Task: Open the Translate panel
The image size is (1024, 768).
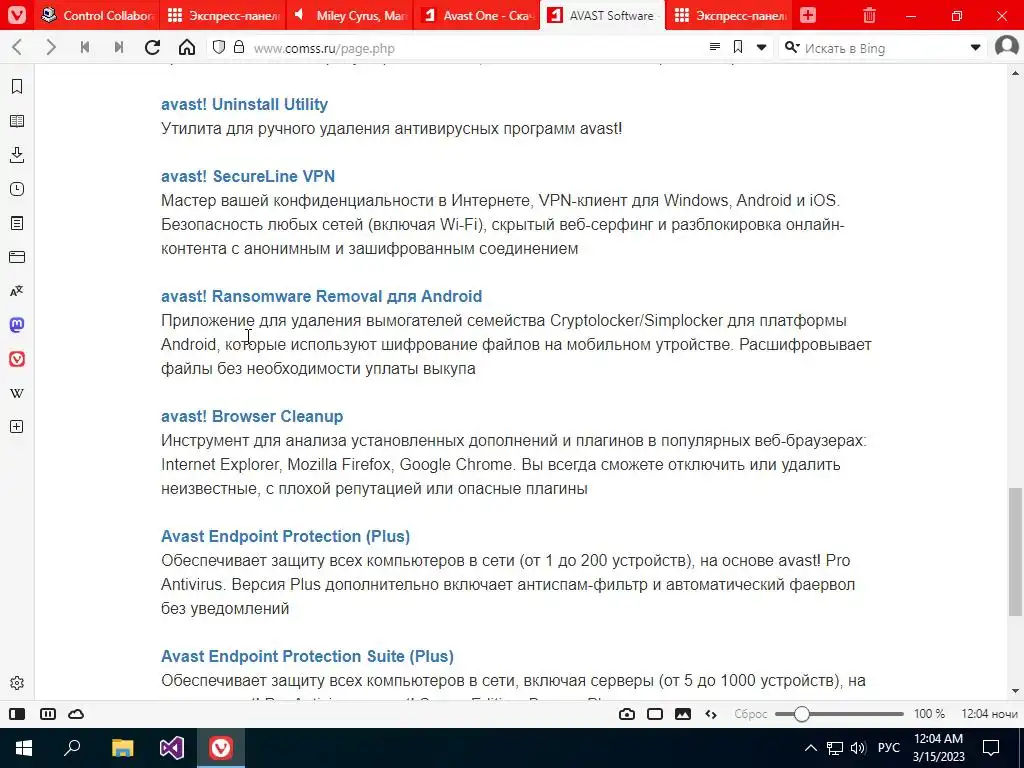Action: pos(17,291)
